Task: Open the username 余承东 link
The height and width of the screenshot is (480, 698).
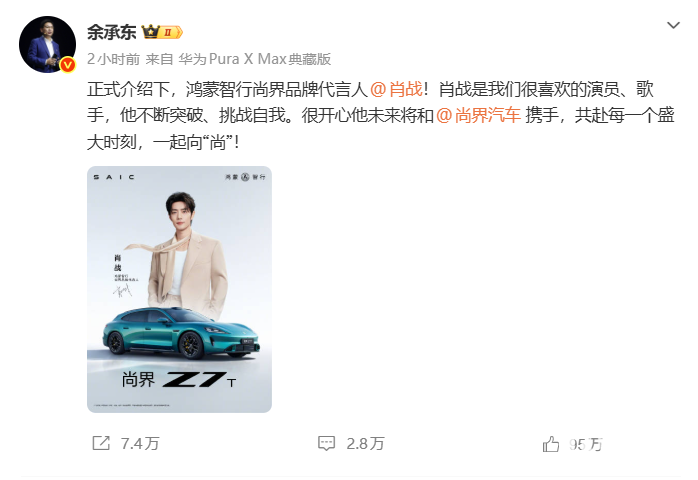Action: [111, 32]
